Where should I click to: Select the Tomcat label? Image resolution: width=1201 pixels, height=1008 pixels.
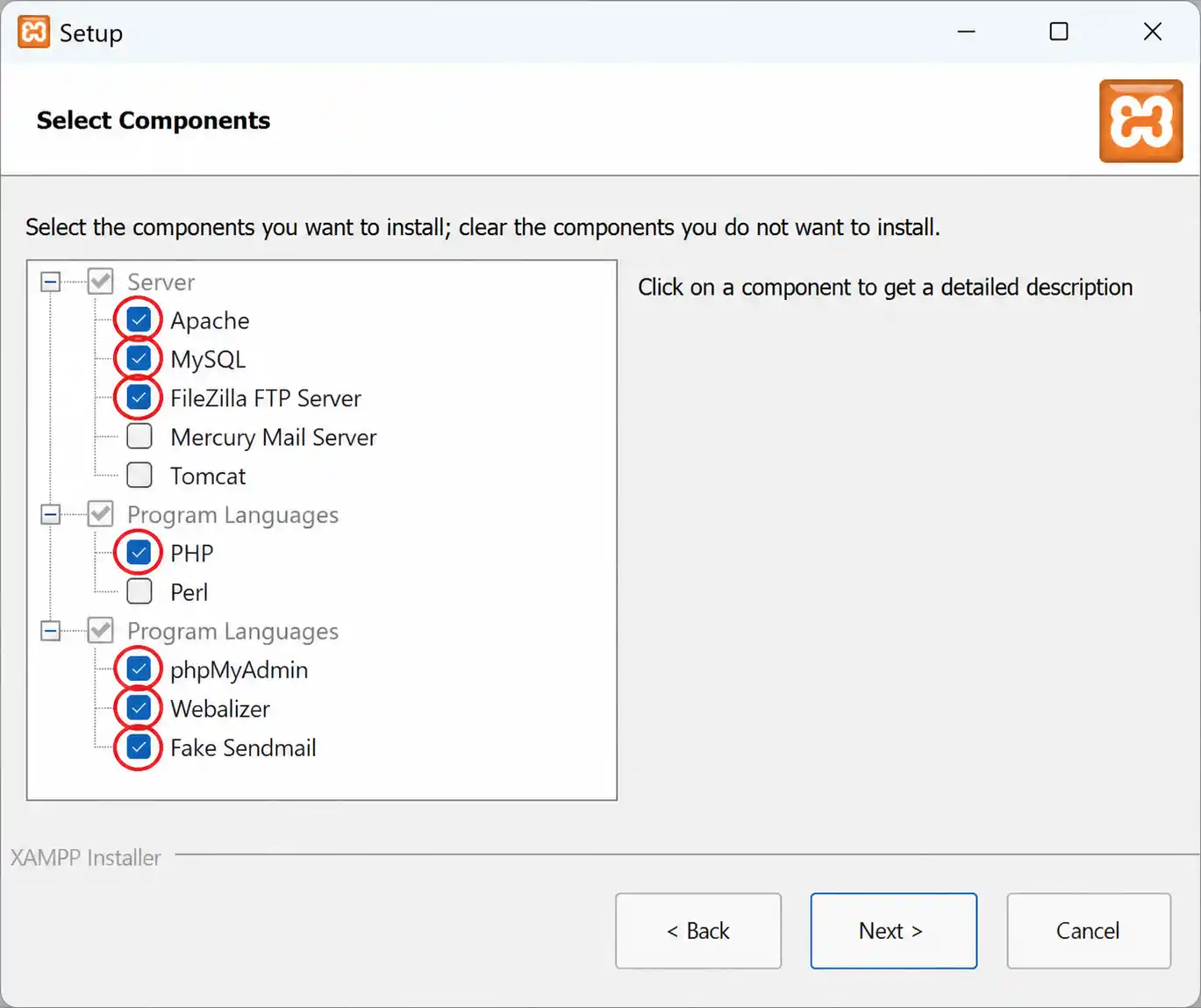click(x=208, y=476)
